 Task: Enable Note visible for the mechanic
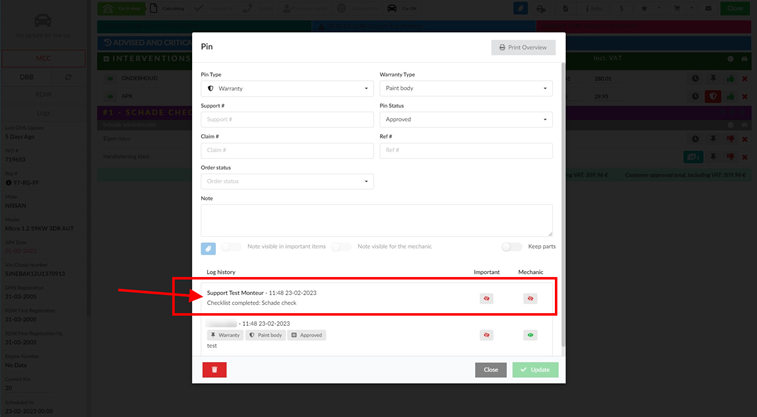tap(342, 246)
